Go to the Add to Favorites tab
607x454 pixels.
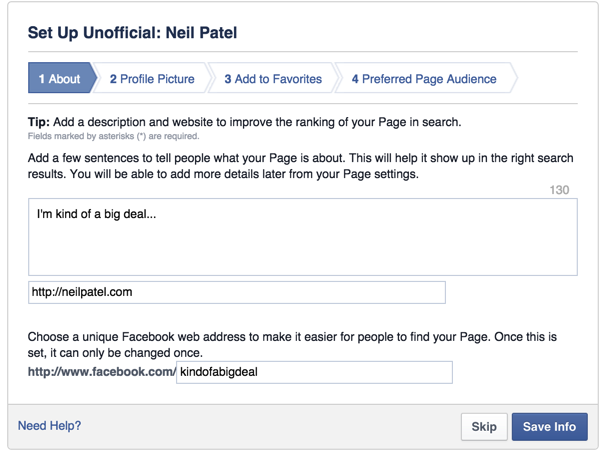point(273,79)
